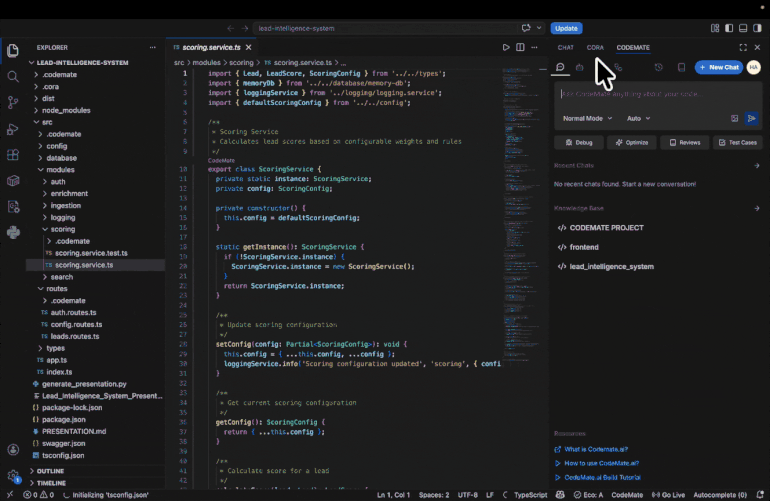The image size is (770, 501).
Task: Toggle the bottom panel layout button
Action: point(743,28)
